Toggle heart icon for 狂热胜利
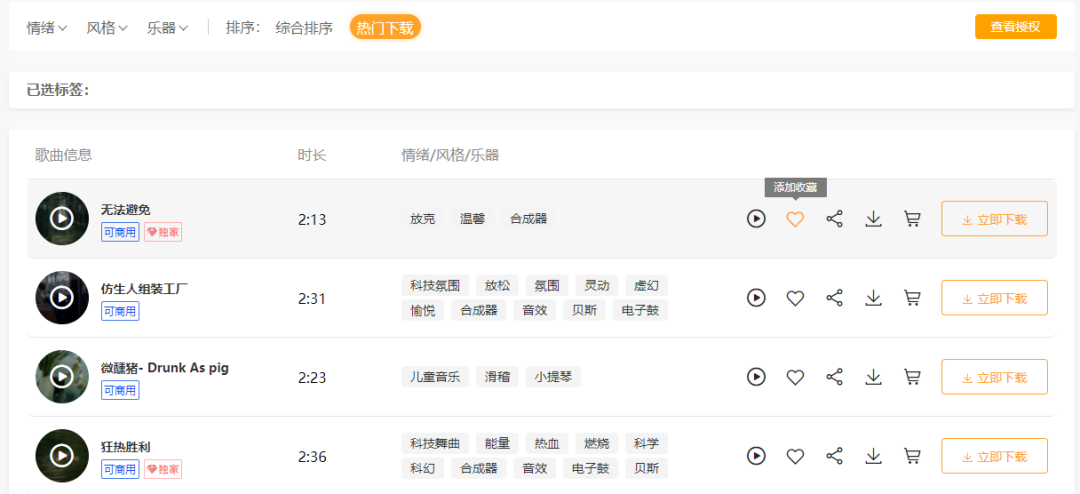Viewport: 1080px width, 494px height. point(795,456)
